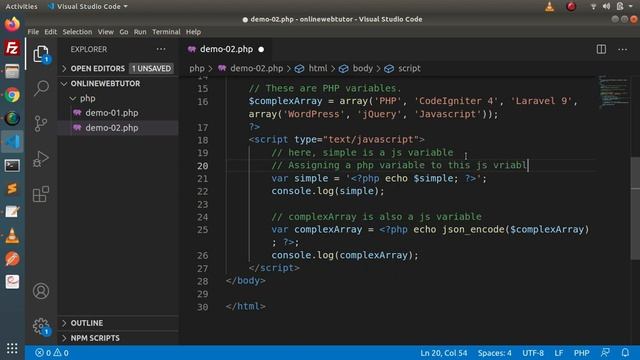640x360 pixels.
Task: Change language mode via PHP status item
Action: click(581, 353)
